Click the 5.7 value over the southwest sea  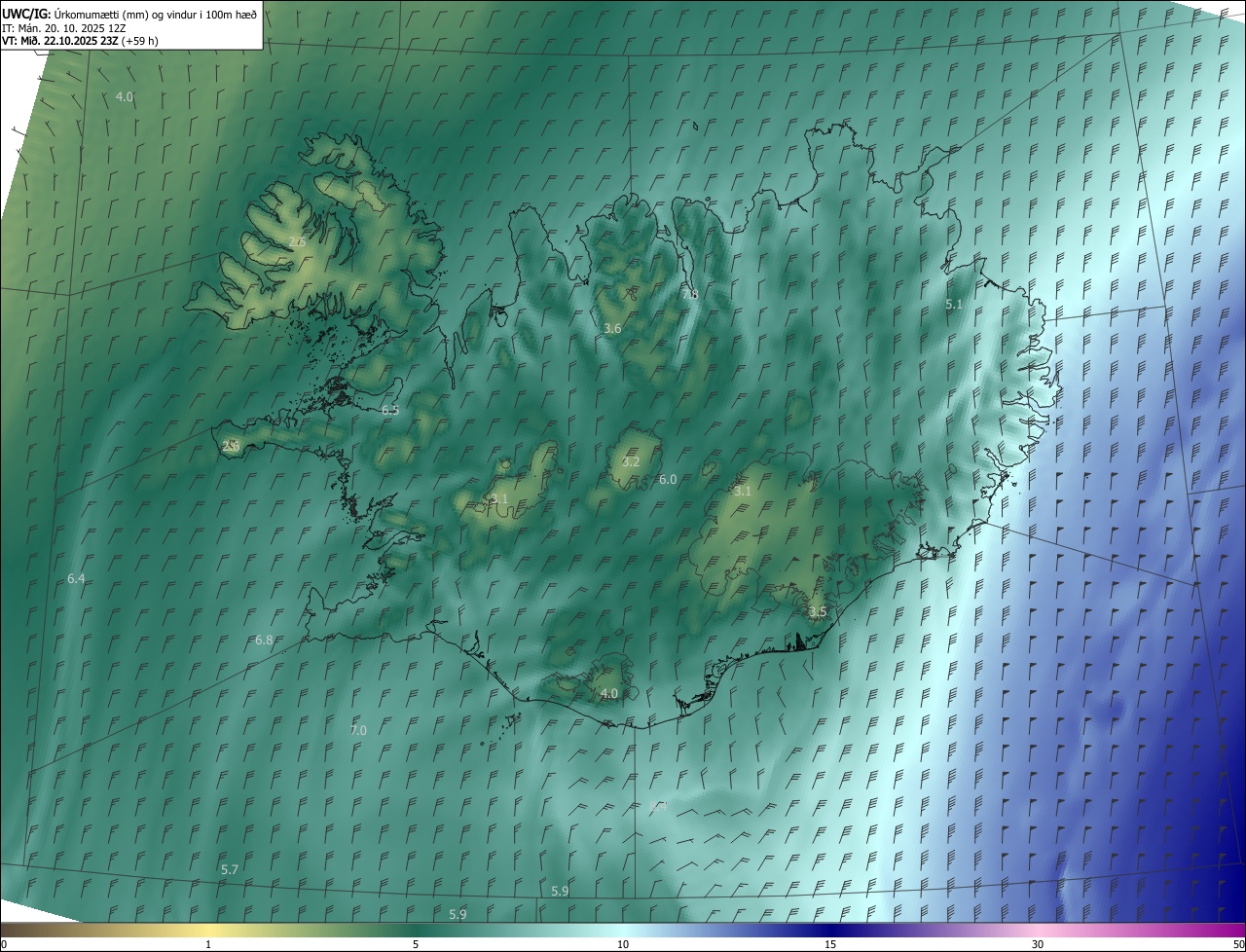230,869
